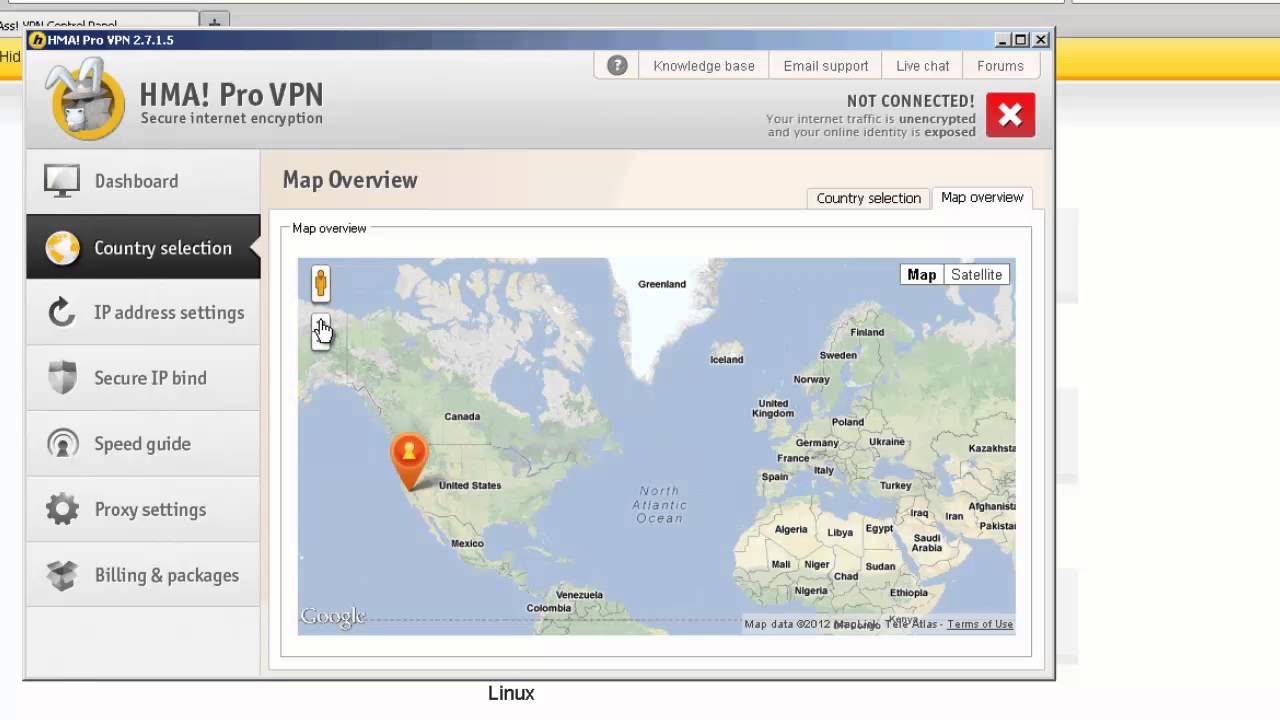Image resolution: width=1280 pixels, height=720 pixels.
Task: Click the Google logo on map
Action: click(333, 617)
